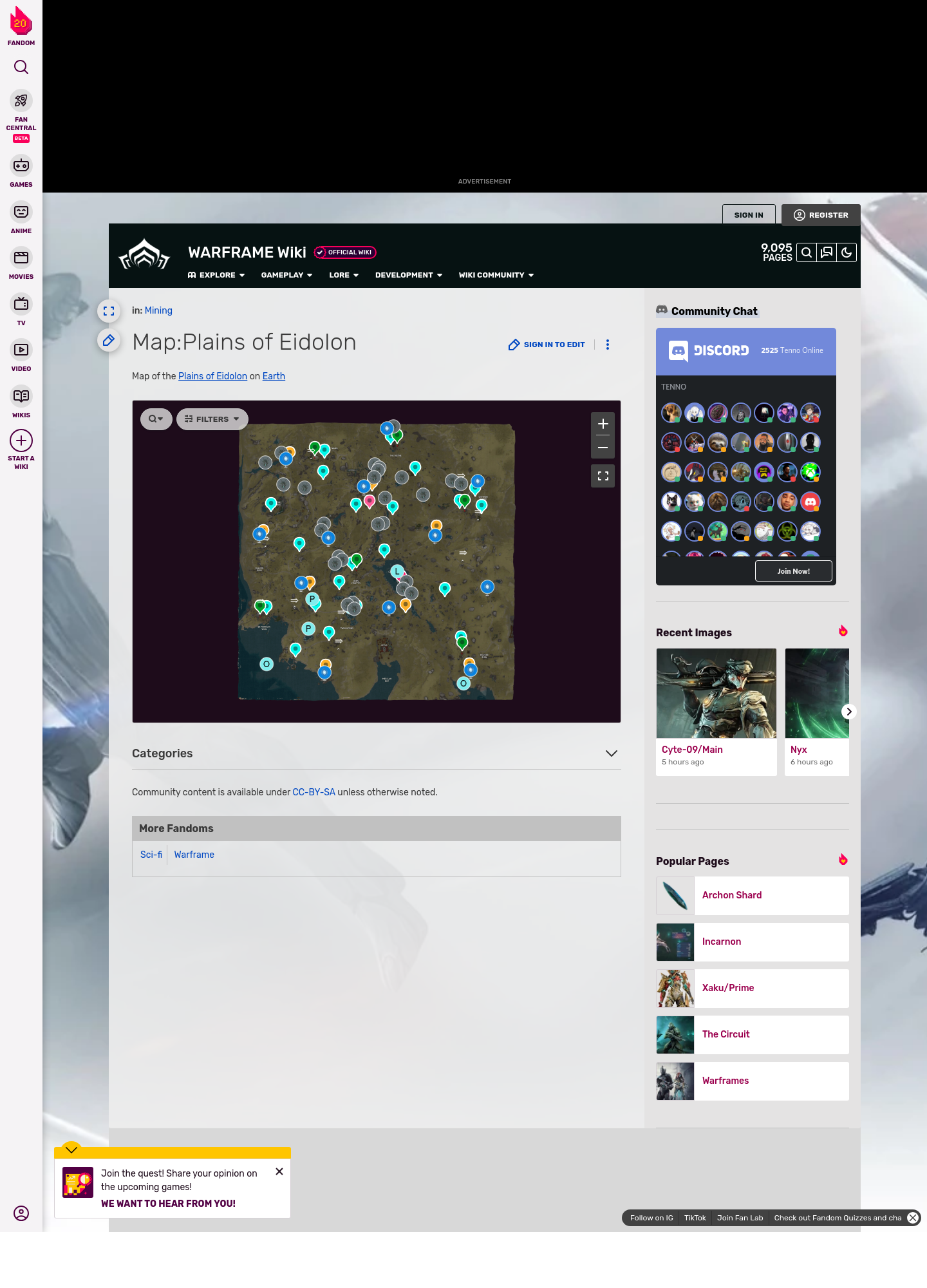Open the CC-BY-SA license link
Screen dimensions: 927x1288
click(x=314, y=792)
